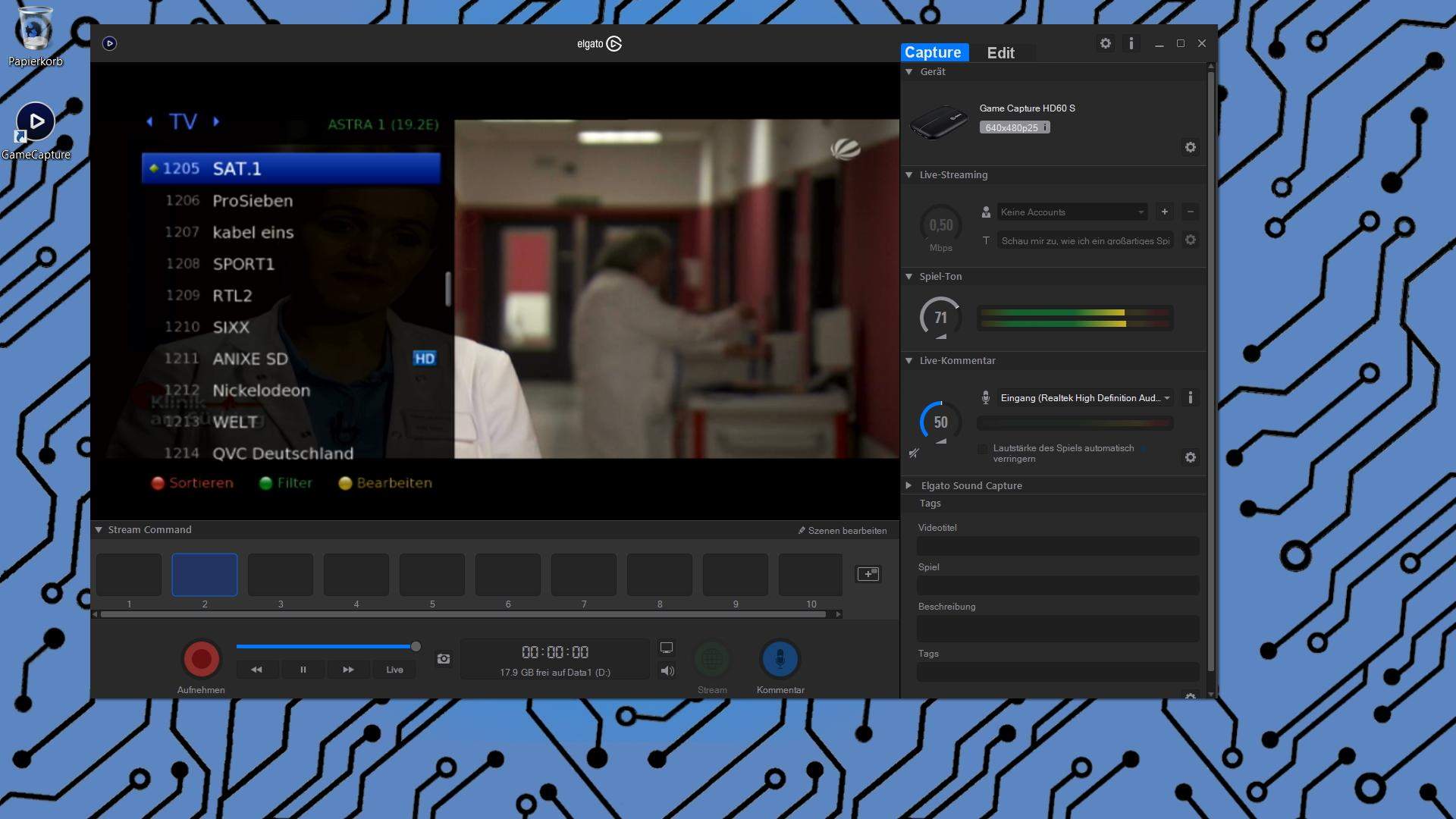Activate the Kommentar microphone icon
The height and width of the screenshot is (819, 1456).
(x=780, y=659)
